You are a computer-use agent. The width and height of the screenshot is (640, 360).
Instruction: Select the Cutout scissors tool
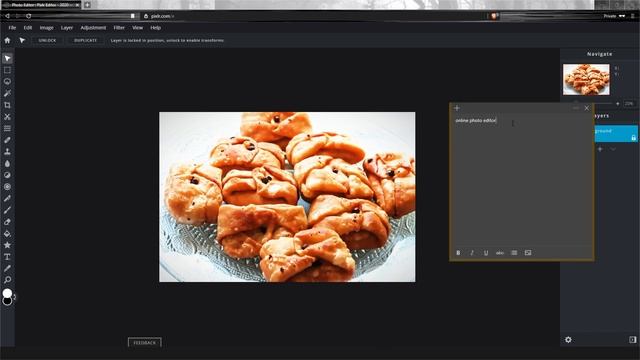coord(7,117)
